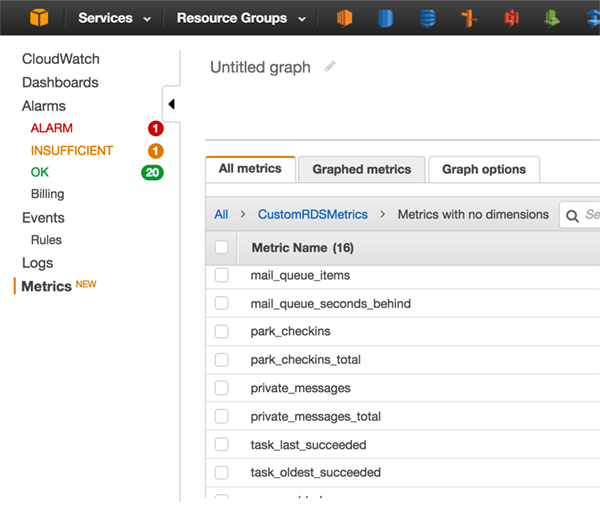Filter alarms by OK state

pyautogui.click(x=40, y=172)
